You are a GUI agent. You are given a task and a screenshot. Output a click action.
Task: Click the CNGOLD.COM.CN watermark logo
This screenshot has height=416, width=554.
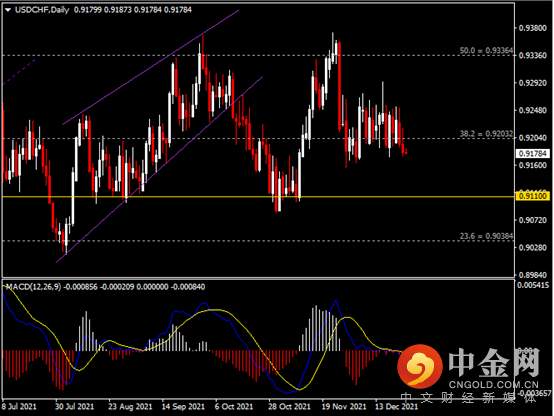pyautogui.click(x=468, y=368)
